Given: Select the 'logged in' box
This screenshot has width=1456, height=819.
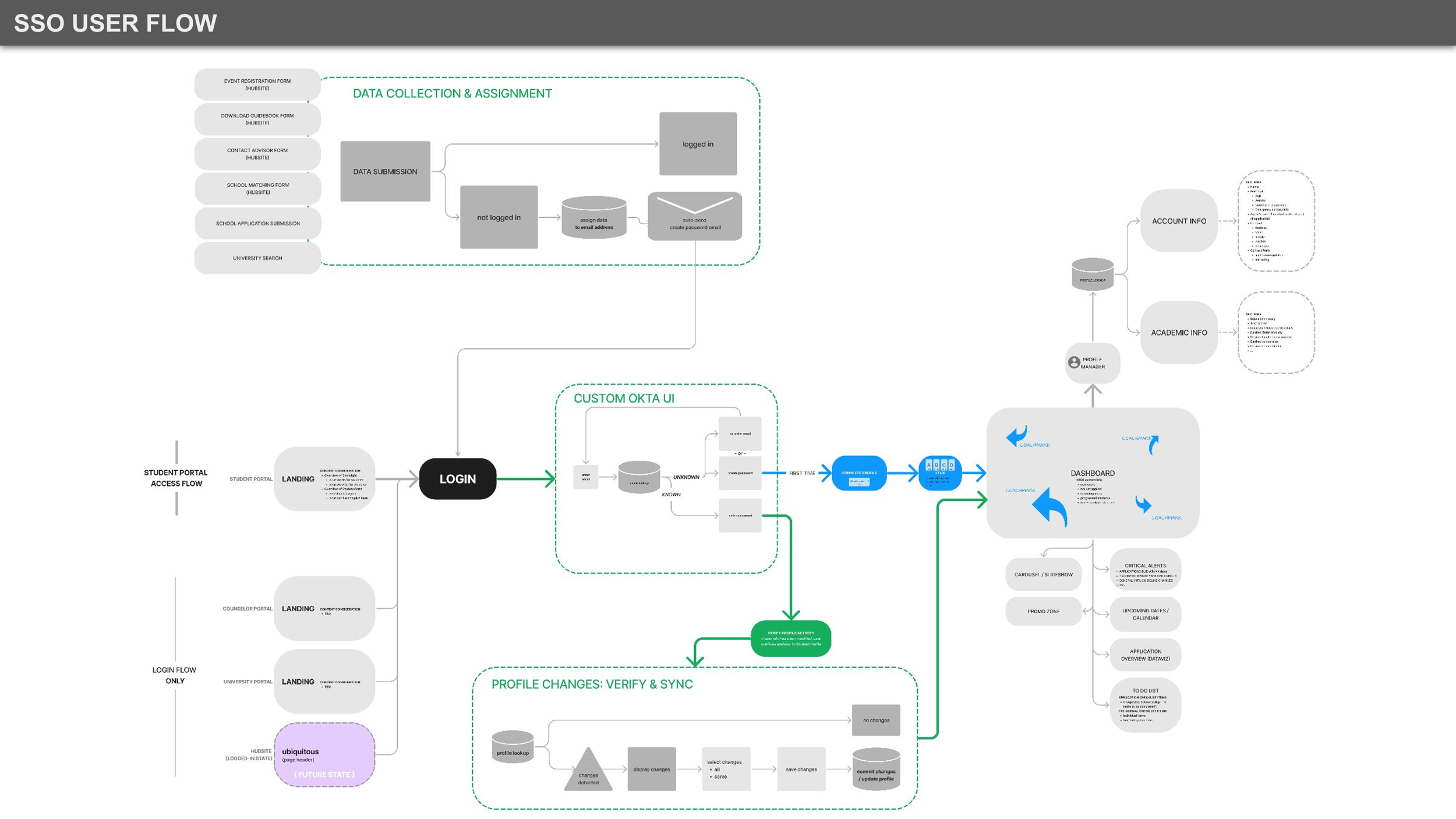Looking at the screenshot, I should [698, 144].
